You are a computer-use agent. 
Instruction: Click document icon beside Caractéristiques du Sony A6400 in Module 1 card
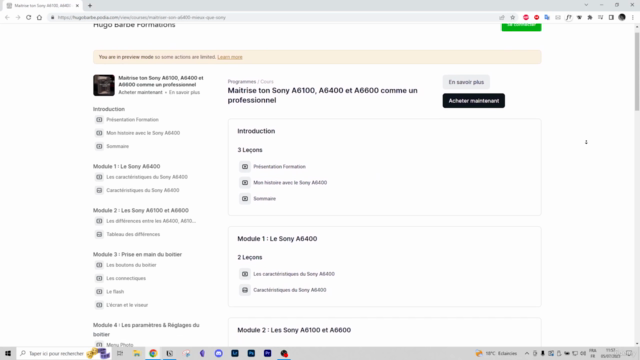tap(245, 290)
